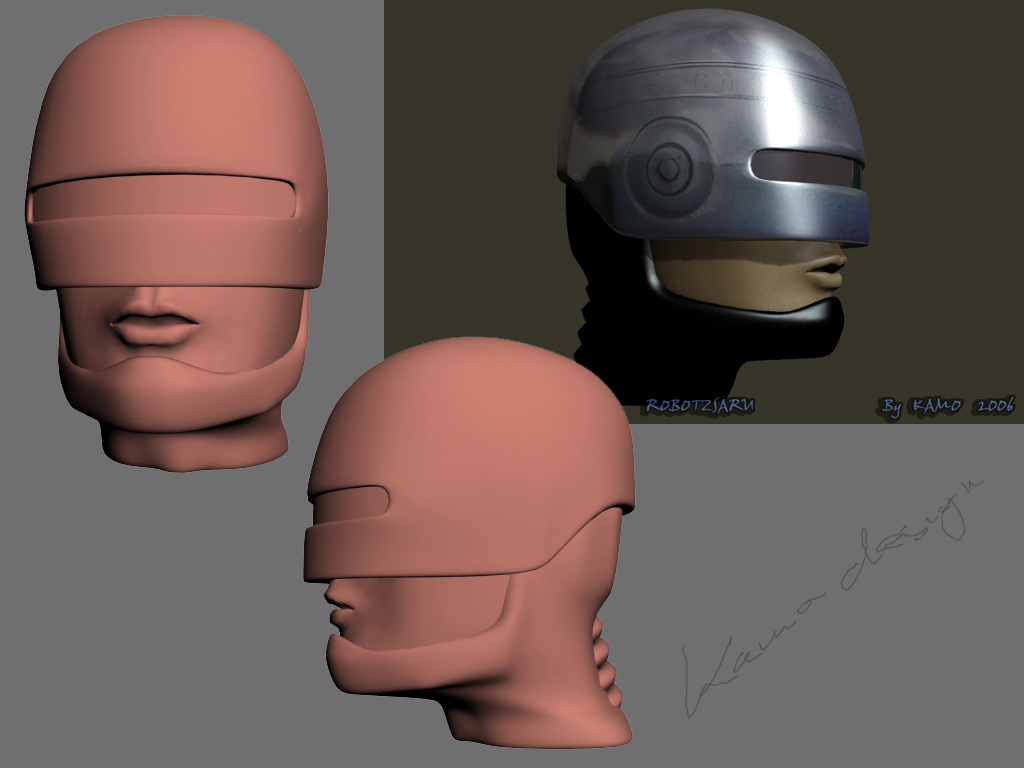Select the left-facing profile clay head model
This screenshot has height=768, width=1024.
(x=469, y=542)
